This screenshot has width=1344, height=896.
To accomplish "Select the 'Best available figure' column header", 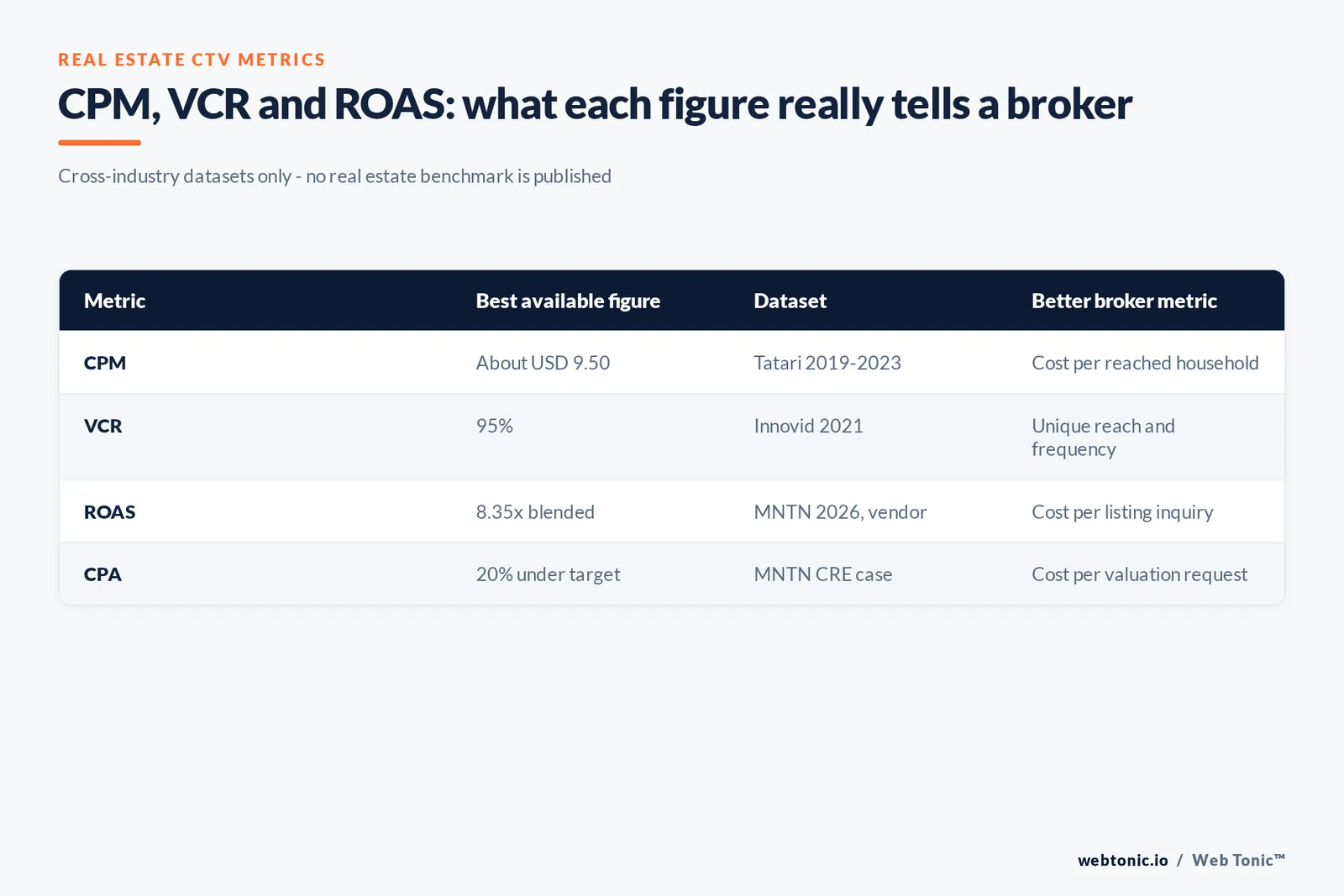I will pos(568,301).
